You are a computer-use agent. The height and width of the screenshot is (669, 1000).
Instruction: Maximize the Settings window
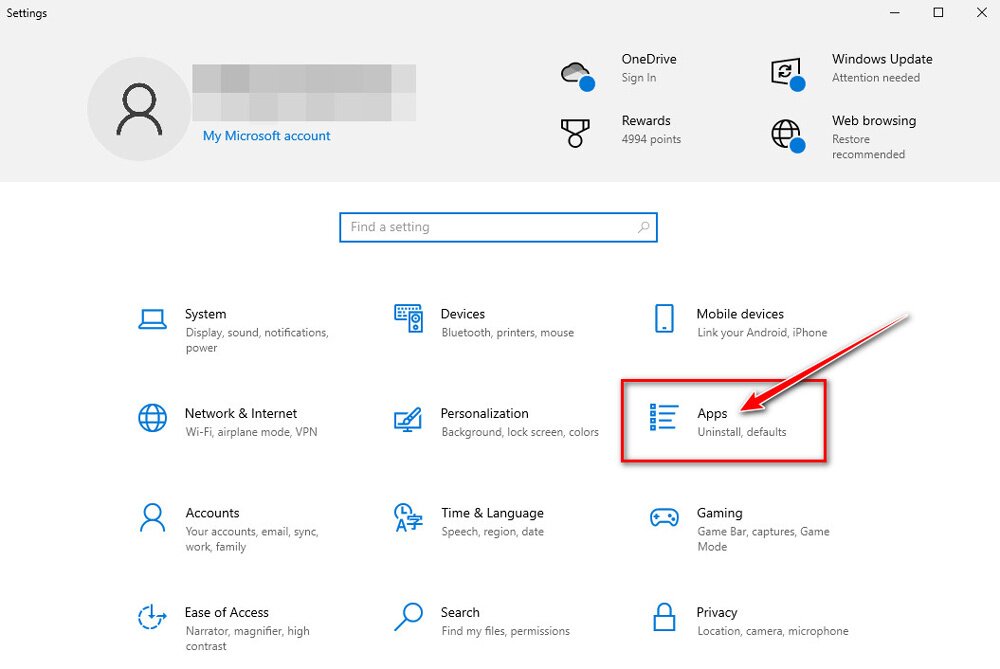tap(938, 13)
